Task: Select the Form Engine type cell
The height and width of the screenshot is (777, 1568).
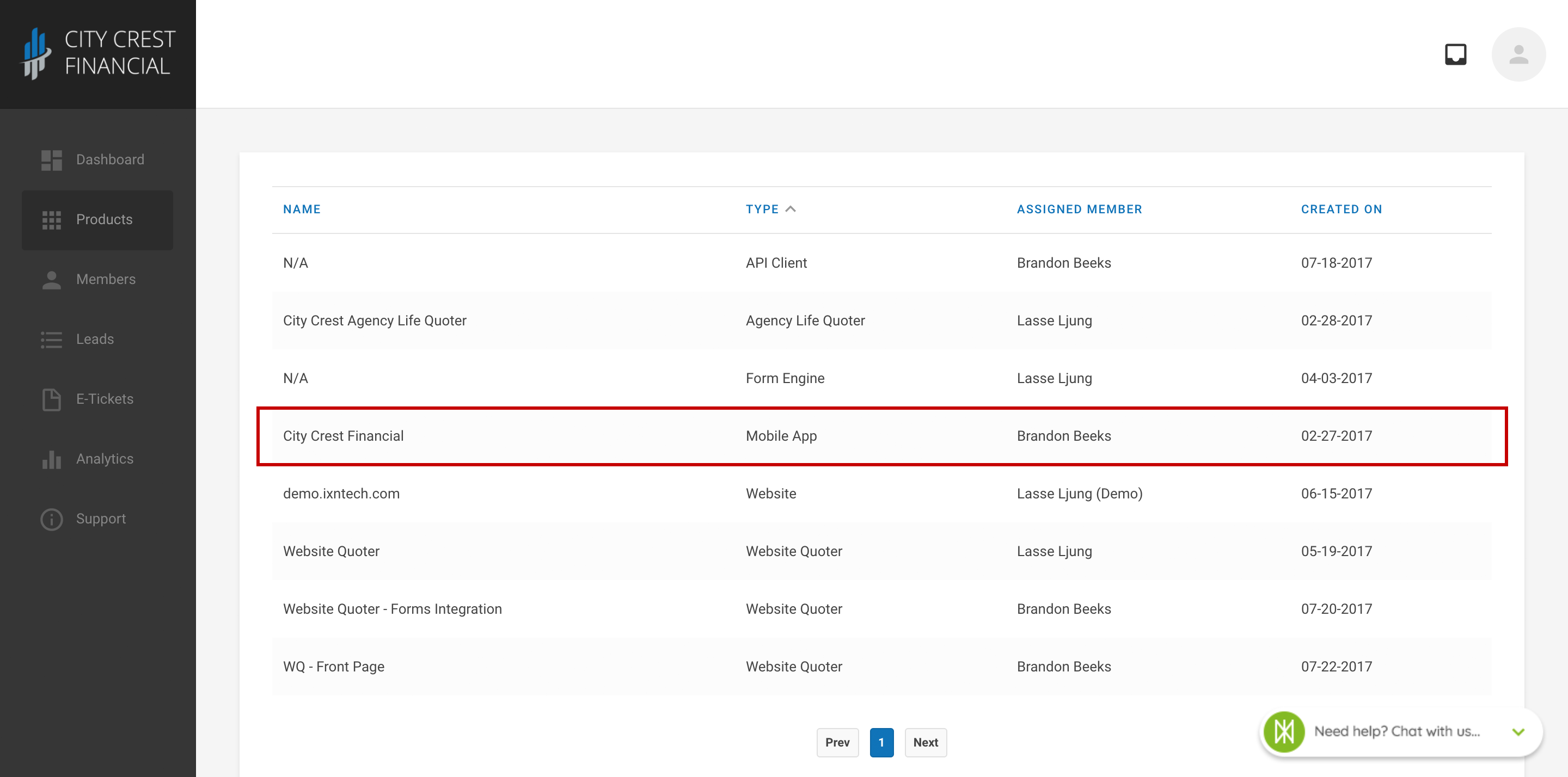Action: pos(785,379)
